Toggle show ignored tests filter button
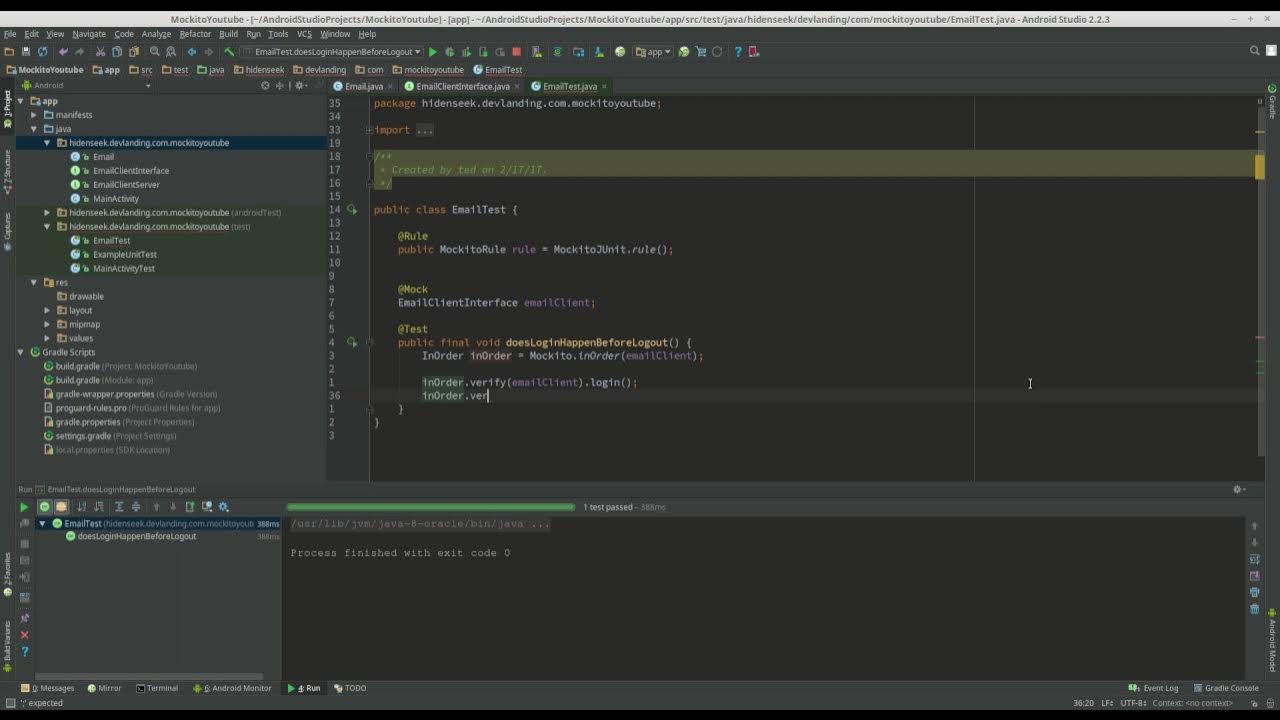The width and height of the screenshot is (1280, 720). click(x=61, y=507)
